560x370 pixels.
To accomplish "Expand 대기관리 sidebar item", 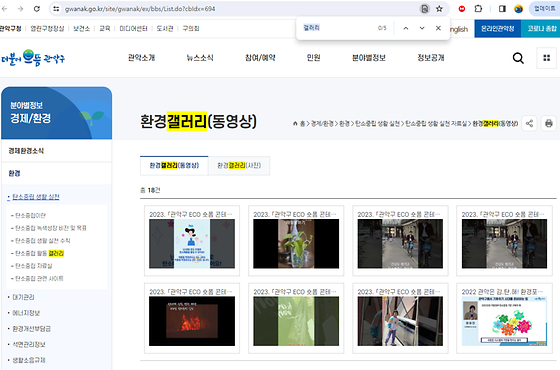I will point(23,297).
